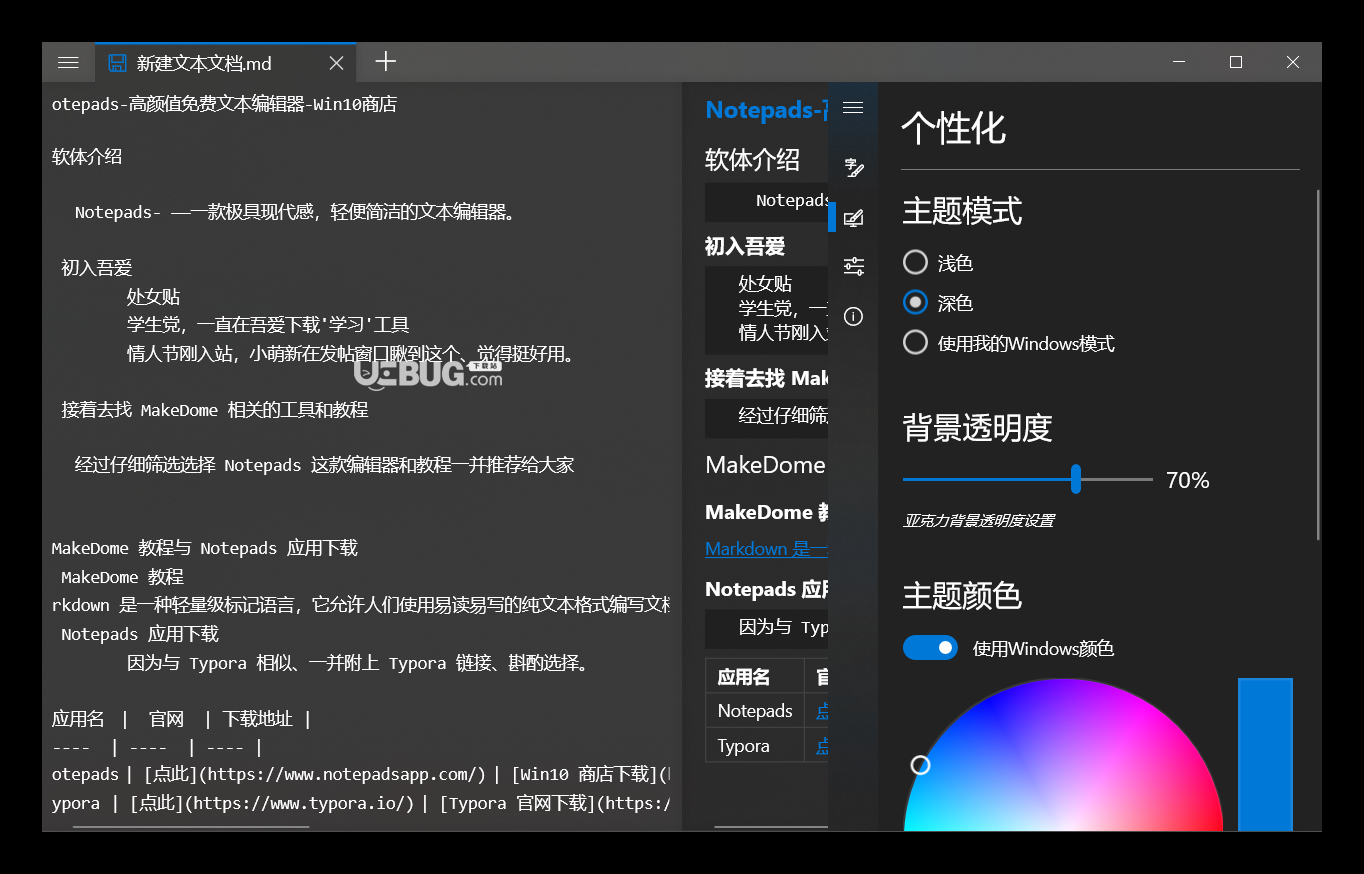Click the MakeDome 教程 line in editor

point(122,576)
